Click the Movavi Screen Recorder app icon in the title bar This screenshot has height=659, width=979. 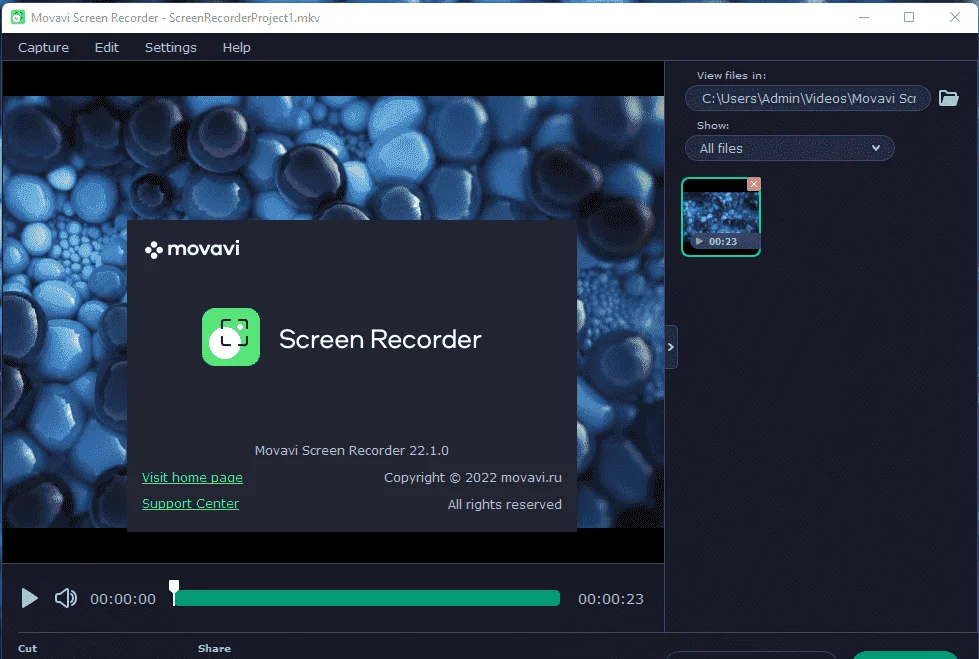(17, 17)
